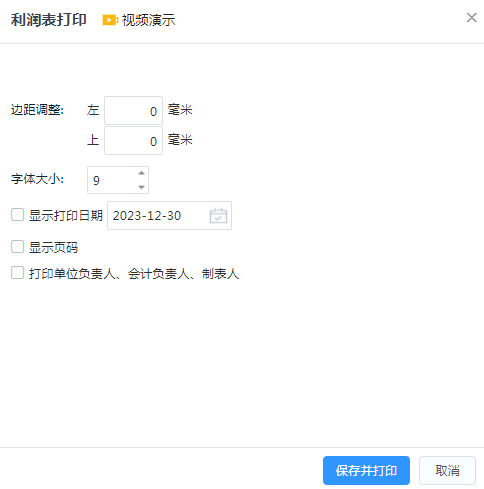Click the 保存并打印 button
Image resolution: width=484 pixels, height=489 pixels.
pos(366,470)
